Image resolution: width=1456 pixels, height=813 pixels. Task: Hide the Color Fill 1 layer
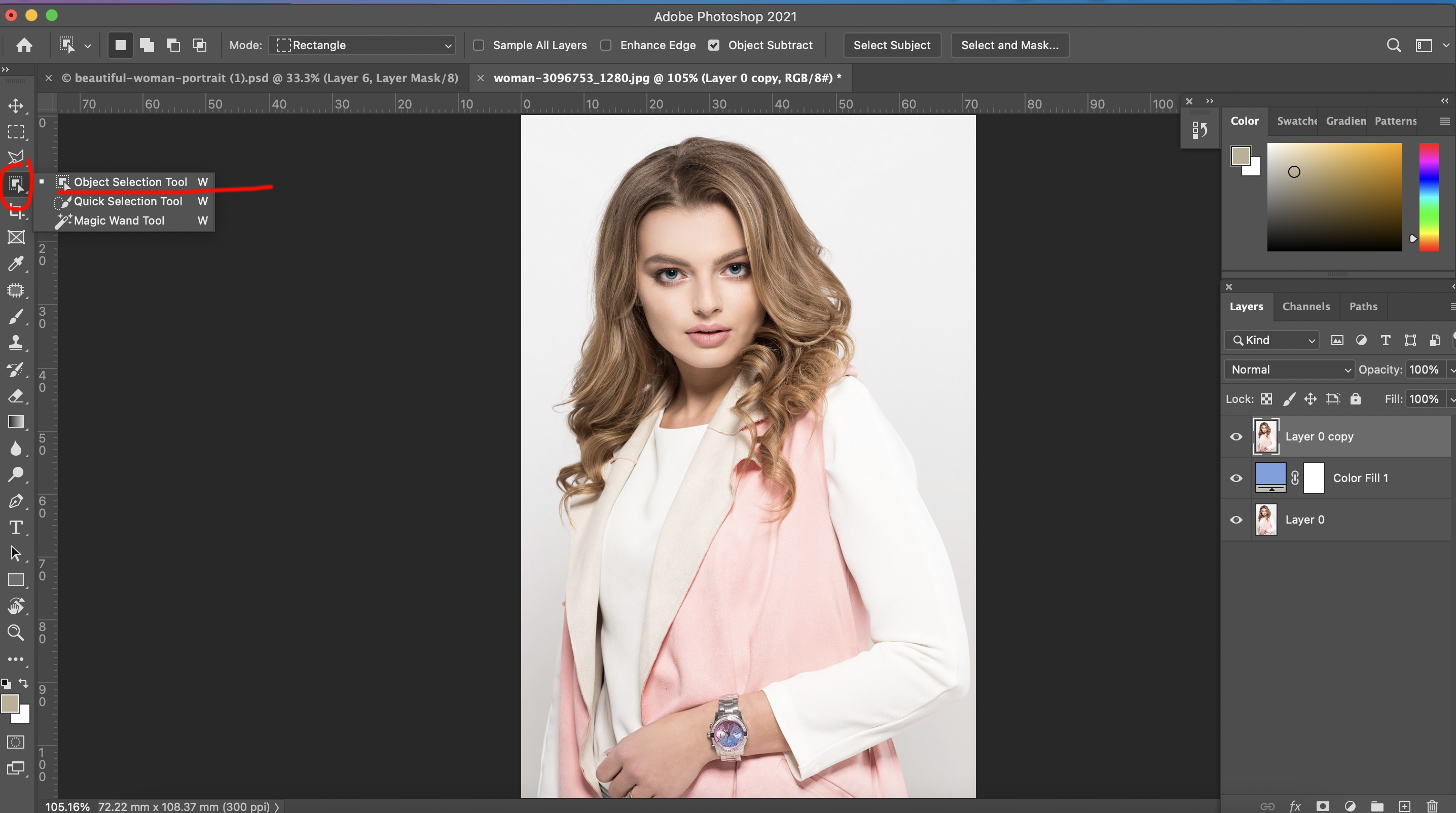coord(1236,478)
